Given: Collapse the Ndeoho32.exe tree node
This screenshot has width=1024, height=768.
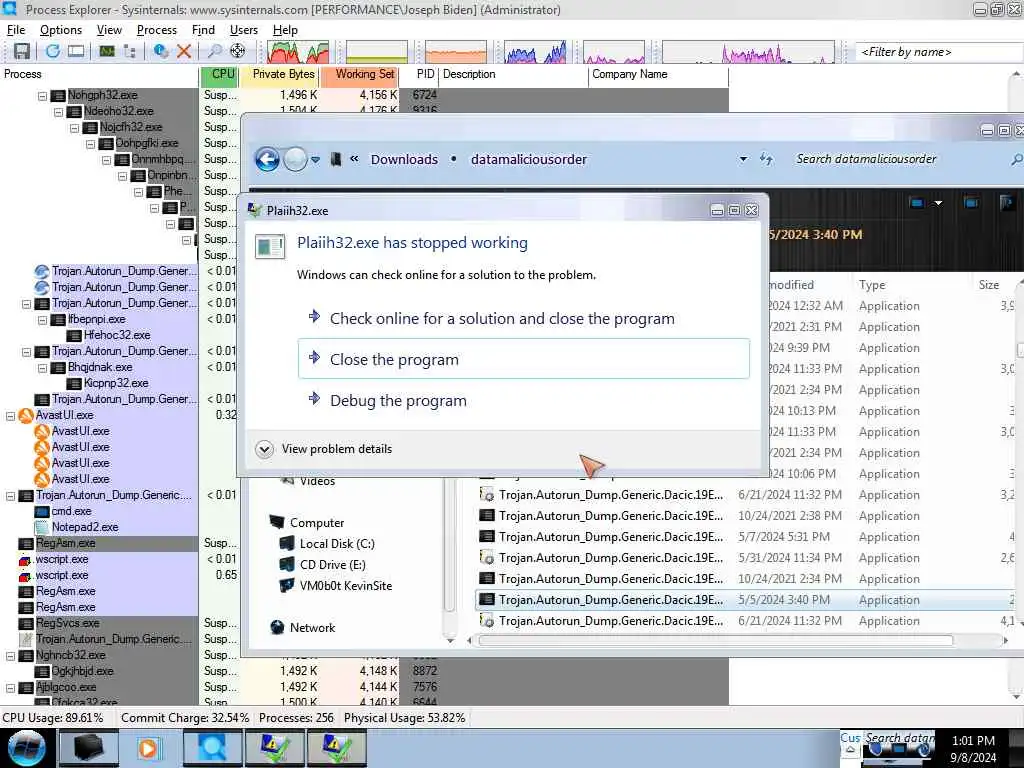Looking at the screenshot, I should point(58,112).
